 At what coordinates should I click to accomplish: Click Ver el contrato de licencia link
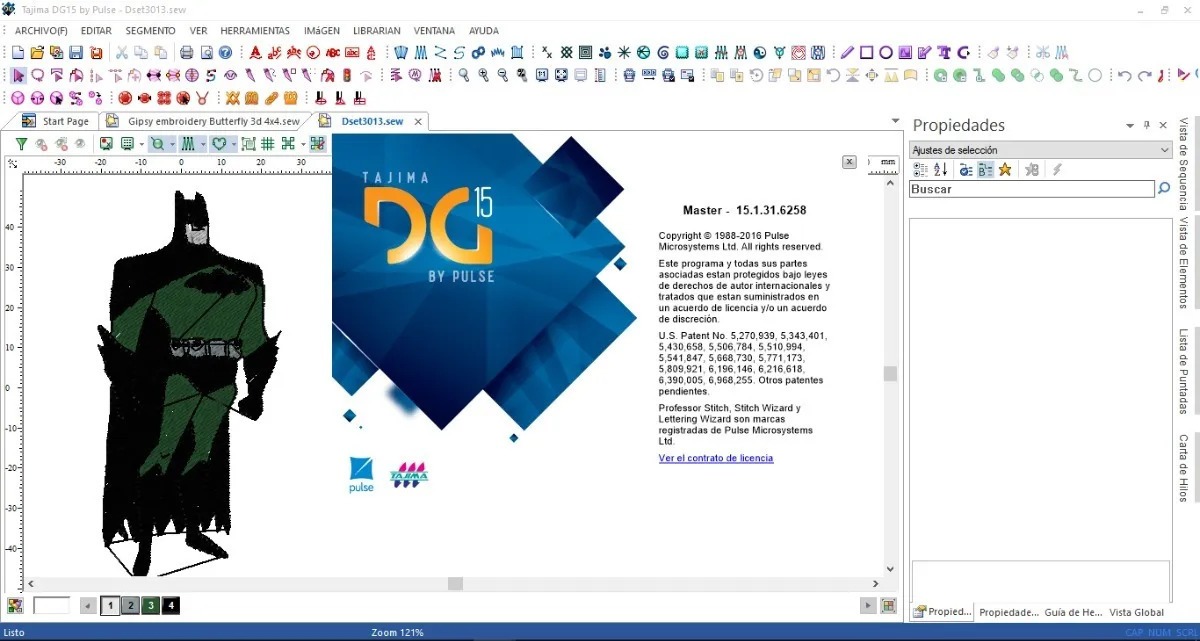(x=716, y=458)
